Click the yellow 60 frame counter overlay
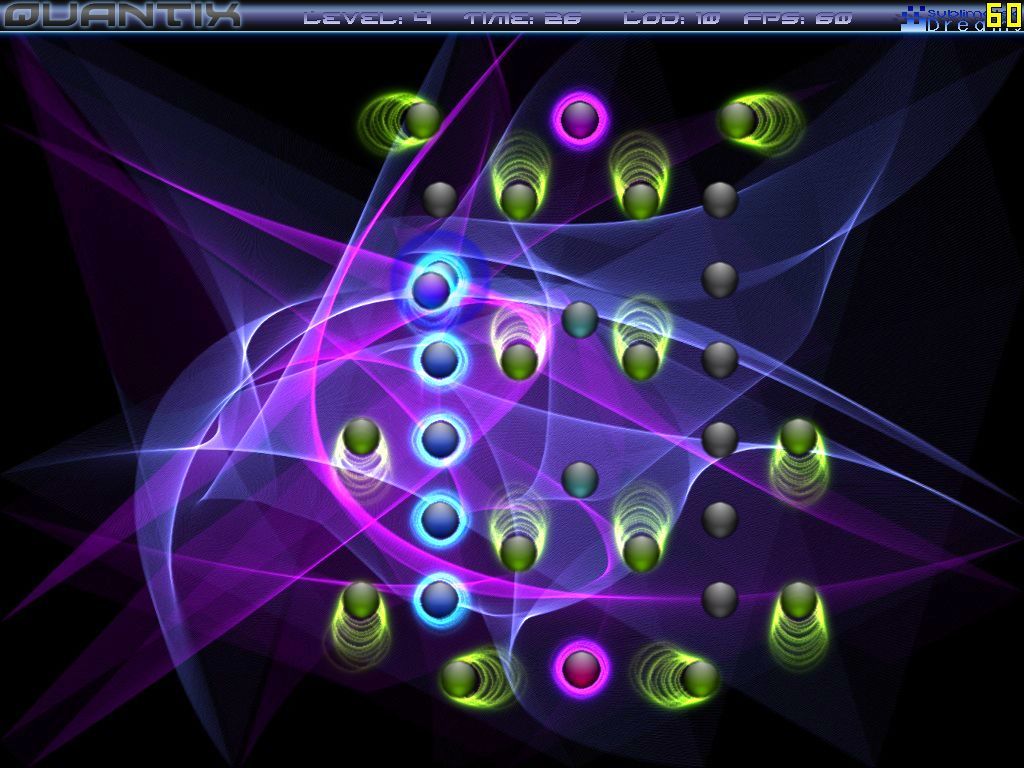 click(x=1004, y=15)
